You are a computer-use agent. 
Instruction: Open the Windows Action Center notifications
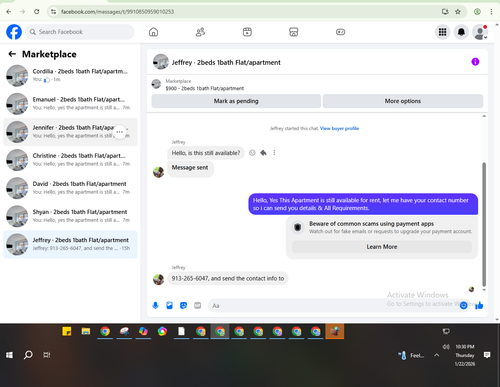(x=487, y=355)
